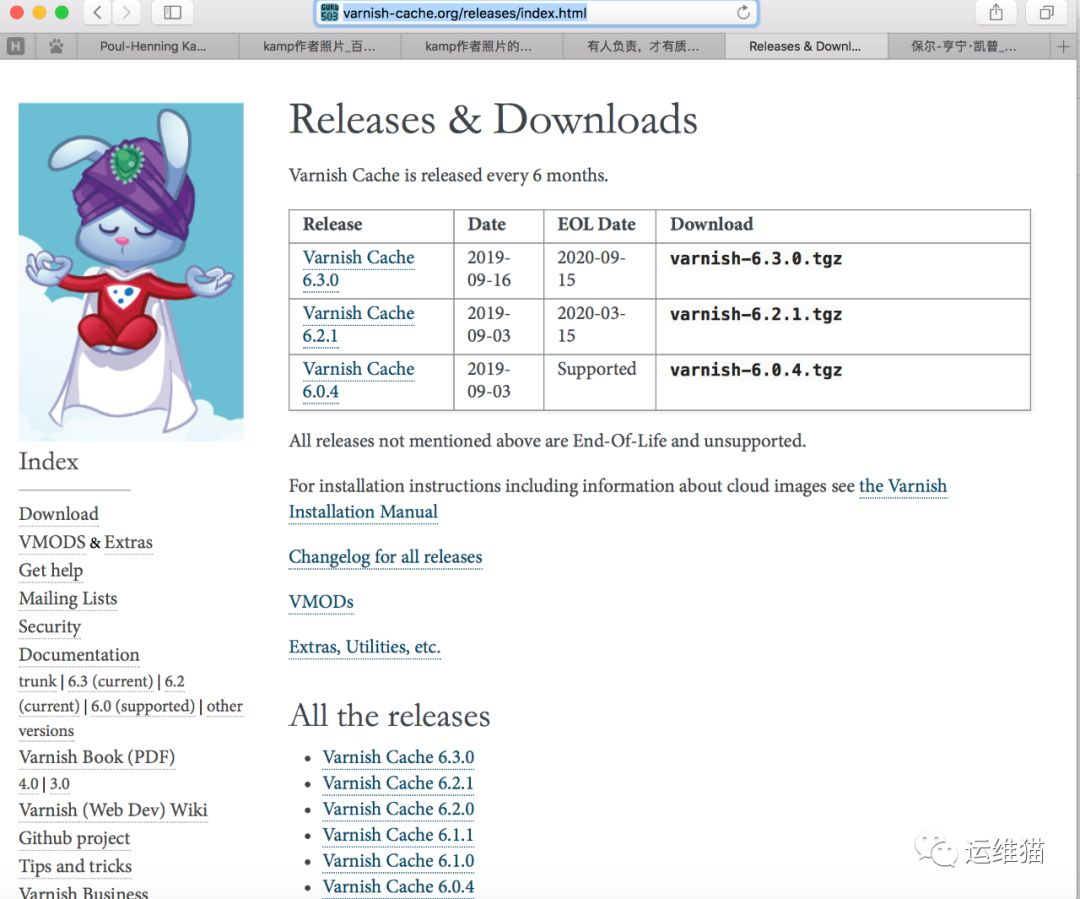Select the varnish-cache.org address bar
The width and height of the screenshot is (1080, 899).
pos(536,13)
